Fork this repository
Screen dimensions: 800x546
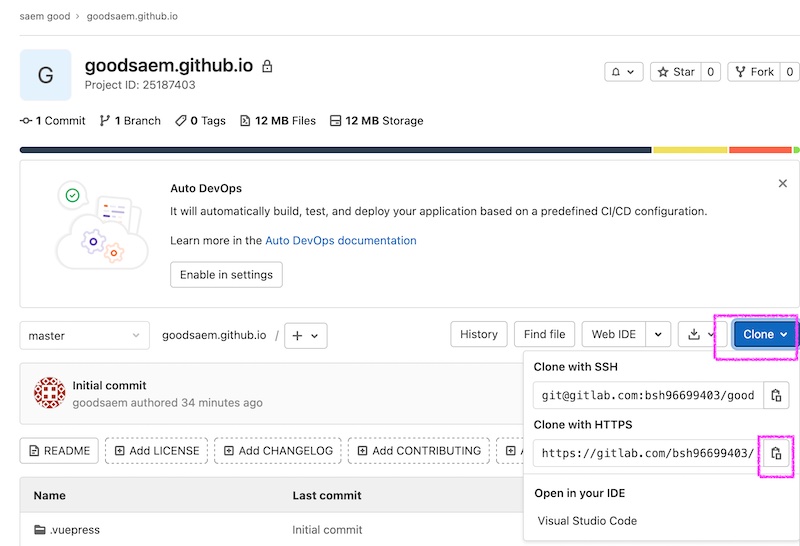pos(755,72)
